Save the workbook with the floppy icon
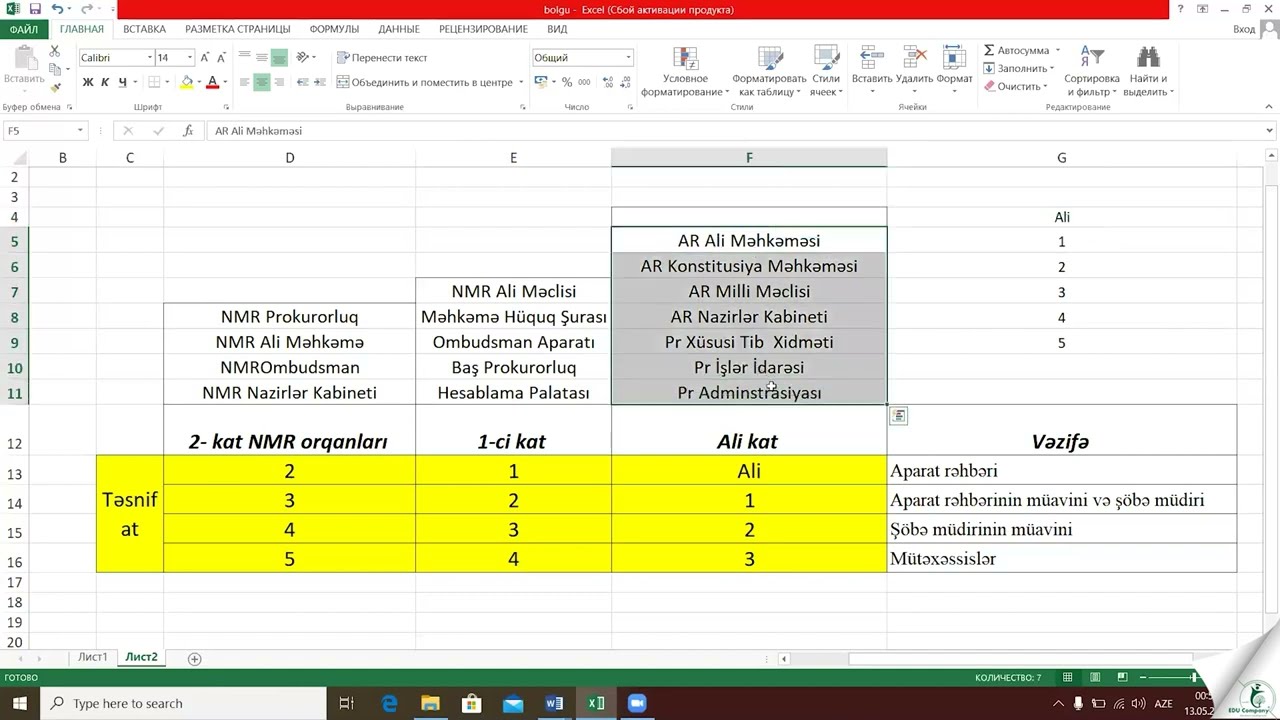The height and width of the screenshot is (720, 1280). point(37,9)
